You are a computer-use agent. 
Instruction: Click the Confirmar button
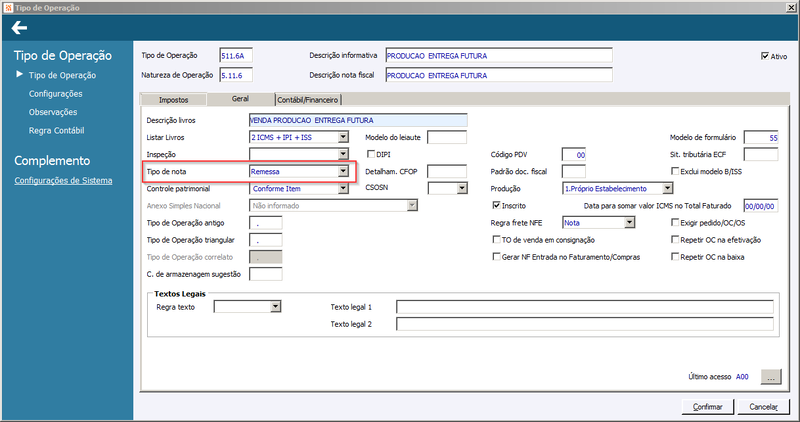[x=708, y=407]
